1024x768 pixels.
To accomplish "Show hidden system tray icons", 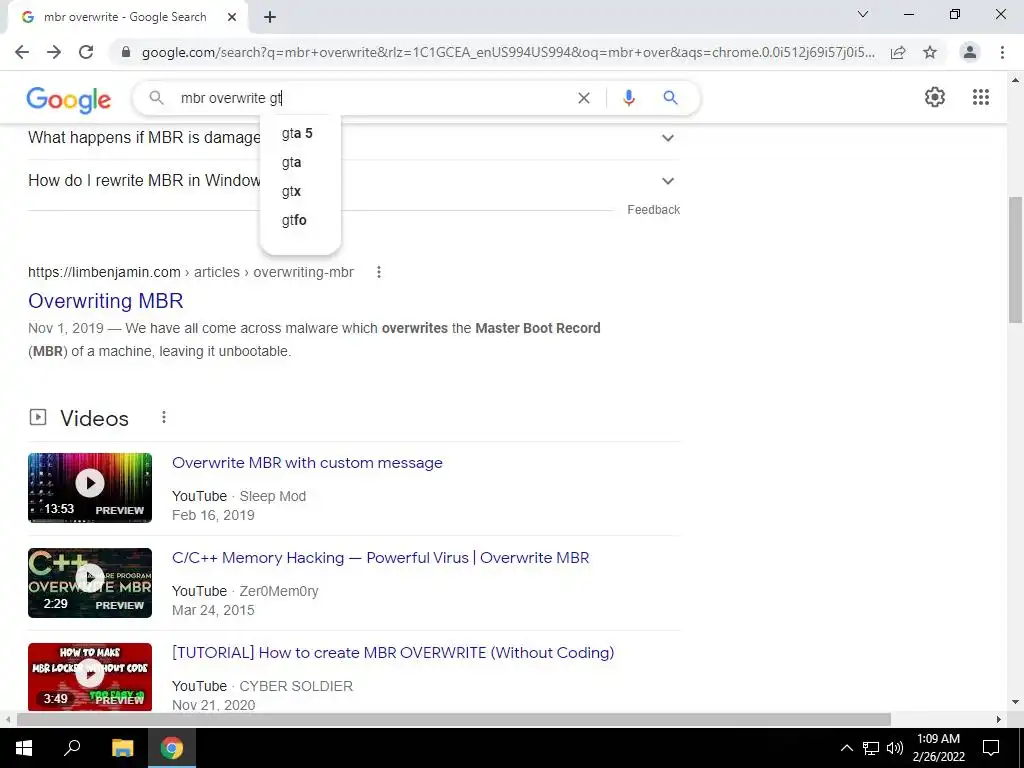I will [x=846, y=748].
